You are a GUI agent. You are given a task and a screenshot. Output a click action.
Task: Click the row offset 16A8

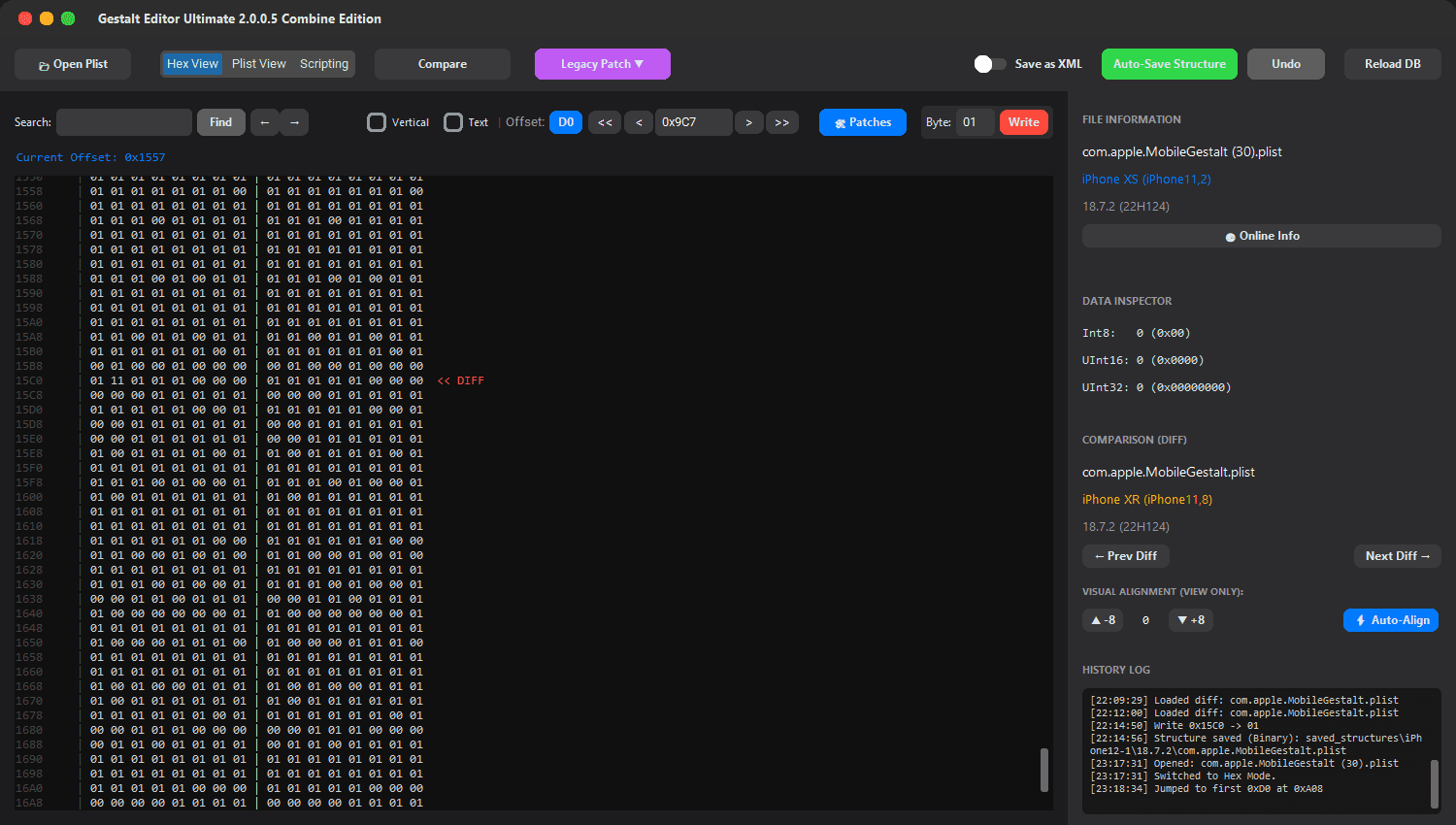[x=29, y=803]
